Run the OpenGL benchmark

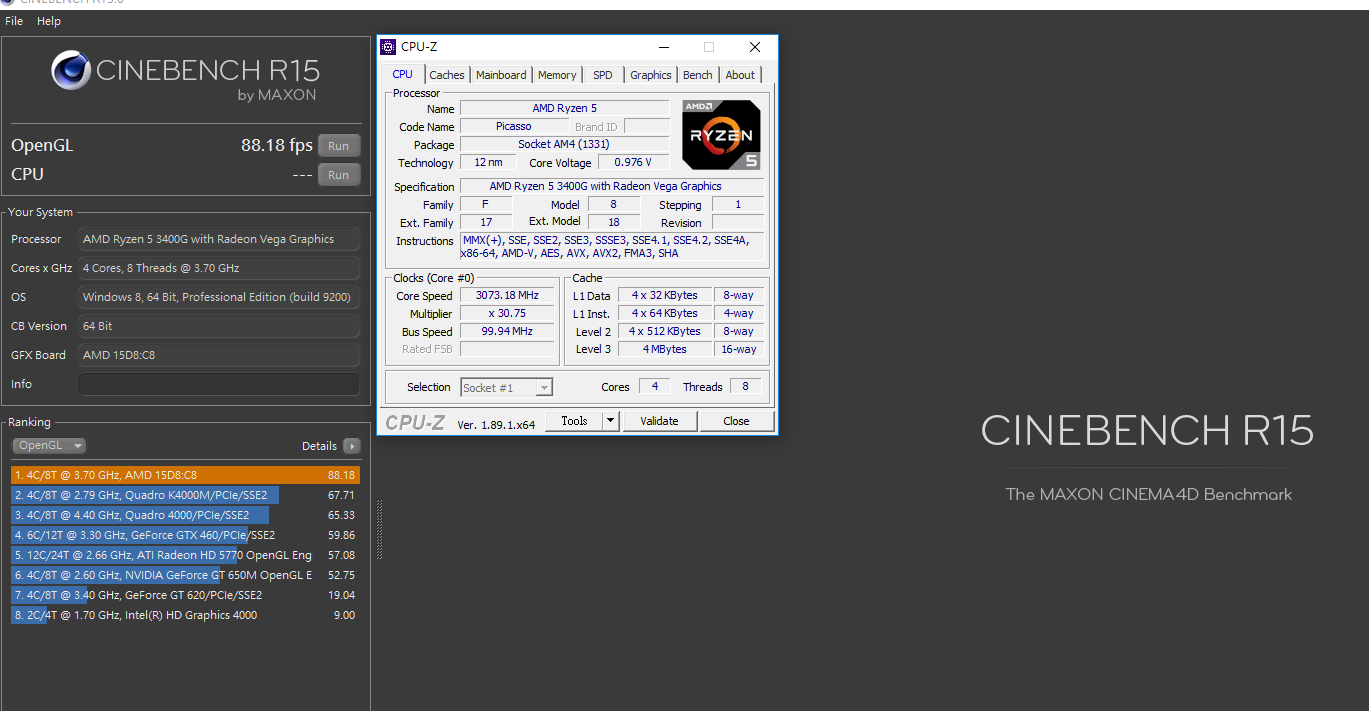[x=339, y=146]
